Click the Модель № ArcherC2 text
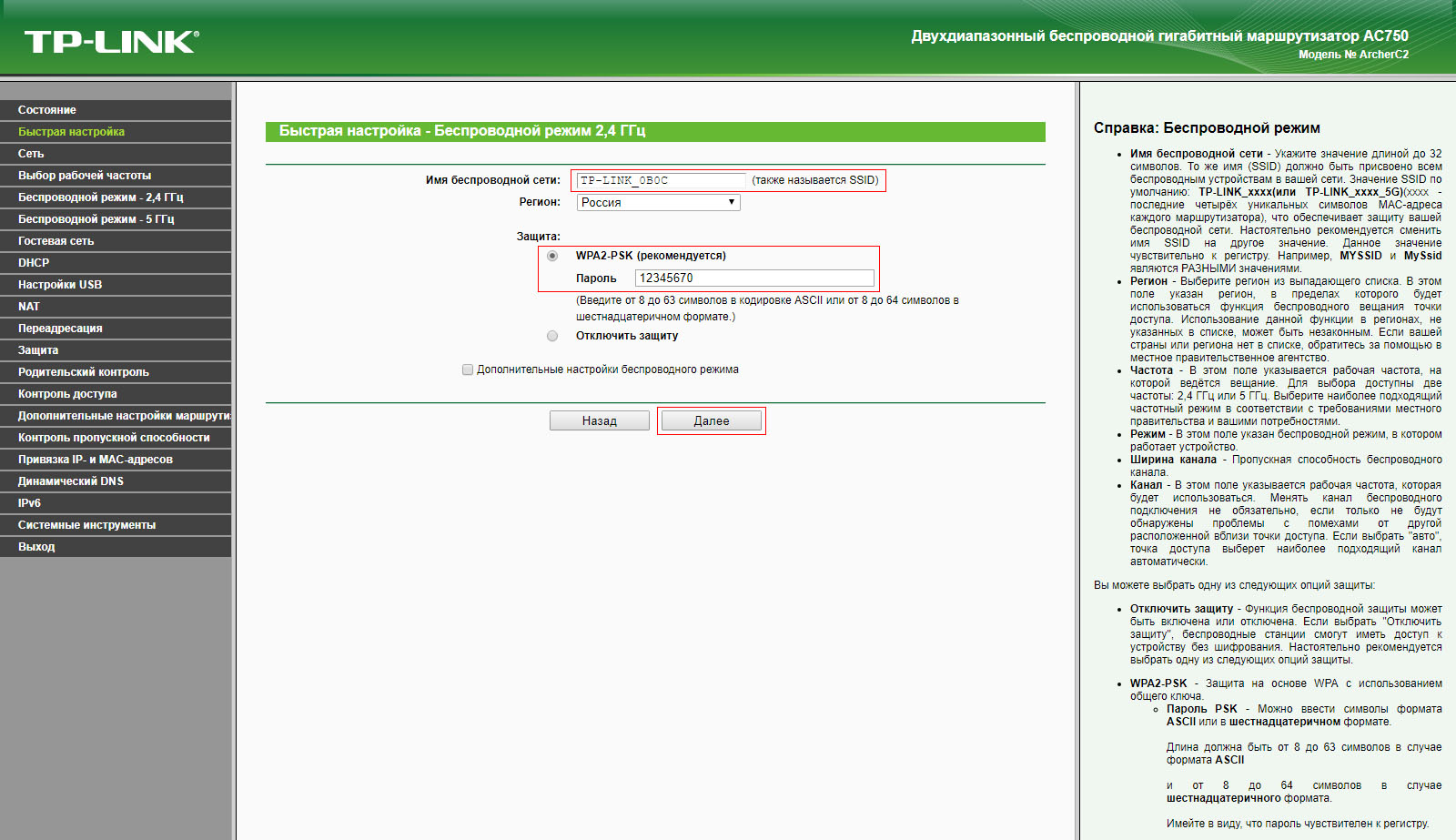The width and height of the screenshot is (1456, 840). point(1353,55)
